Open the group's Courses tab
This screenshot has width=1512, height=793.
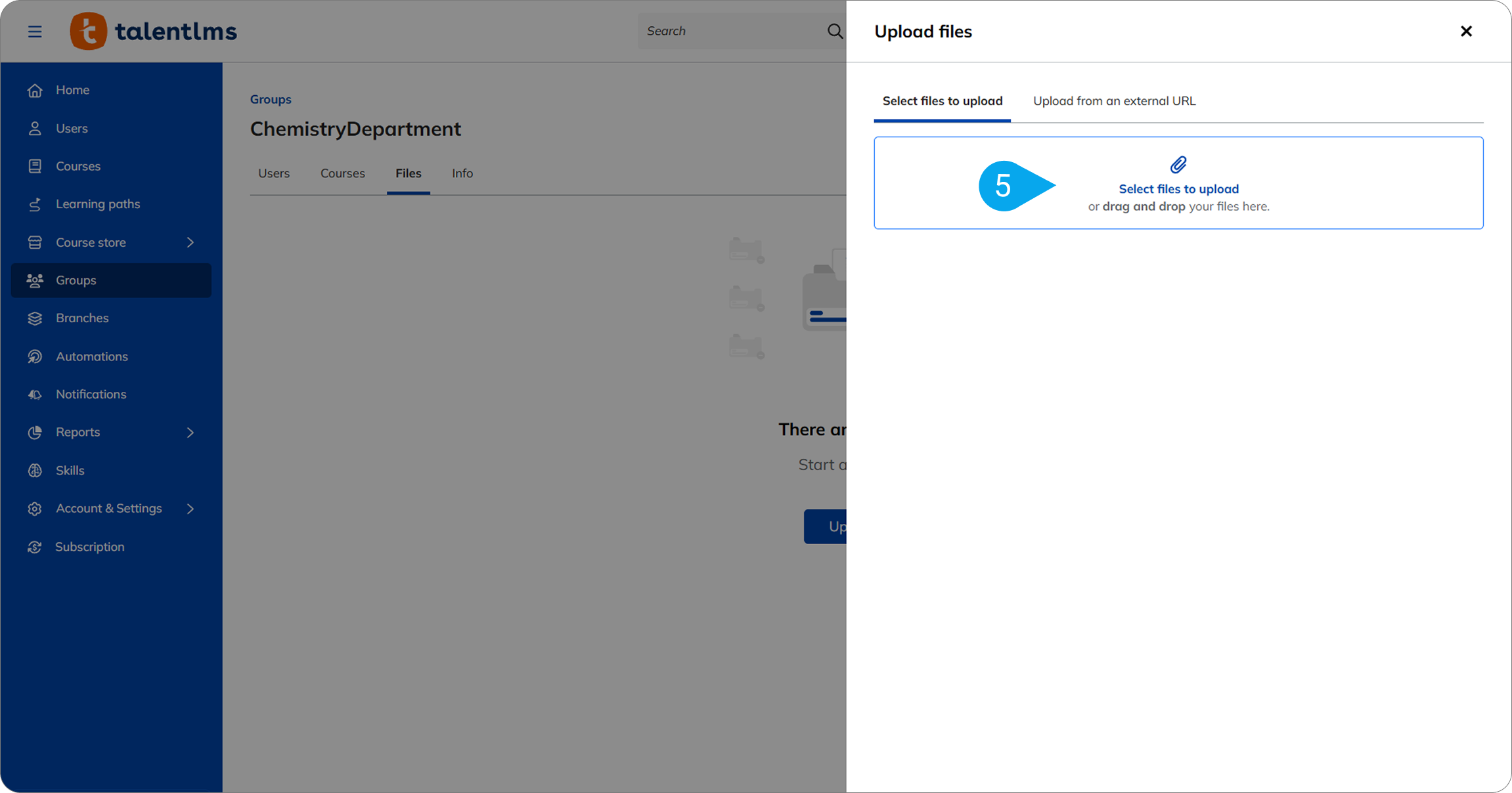click(342, 173)
